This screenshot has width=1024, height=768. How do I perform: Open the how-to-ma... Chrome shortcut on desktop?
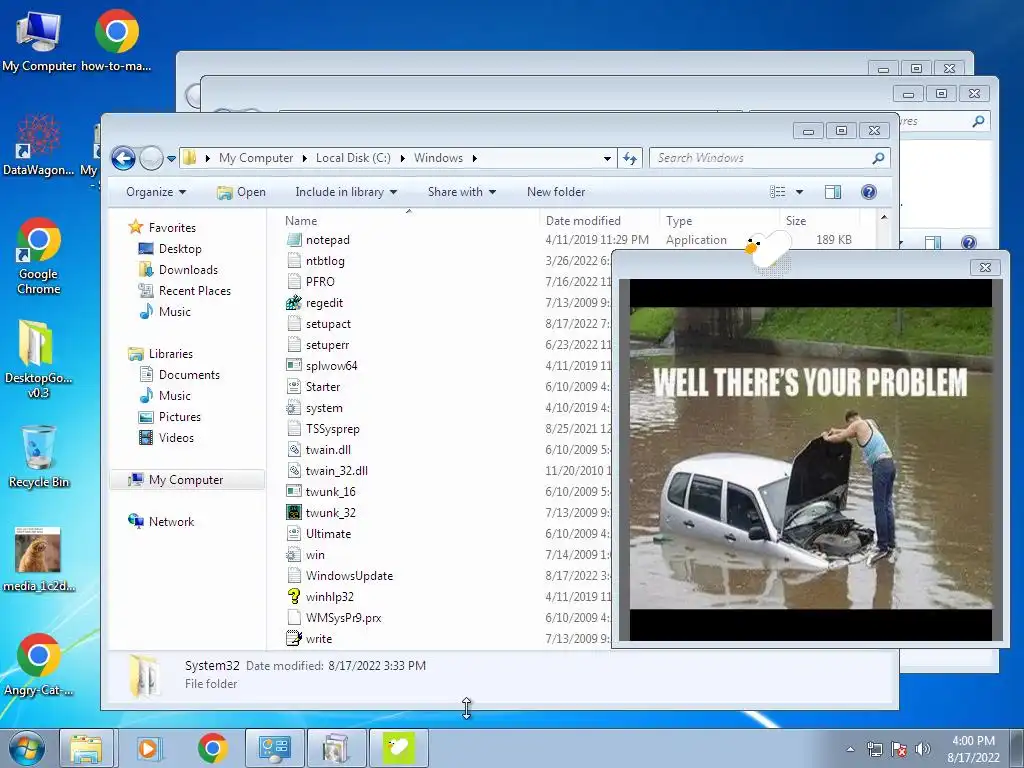(116, 40)
